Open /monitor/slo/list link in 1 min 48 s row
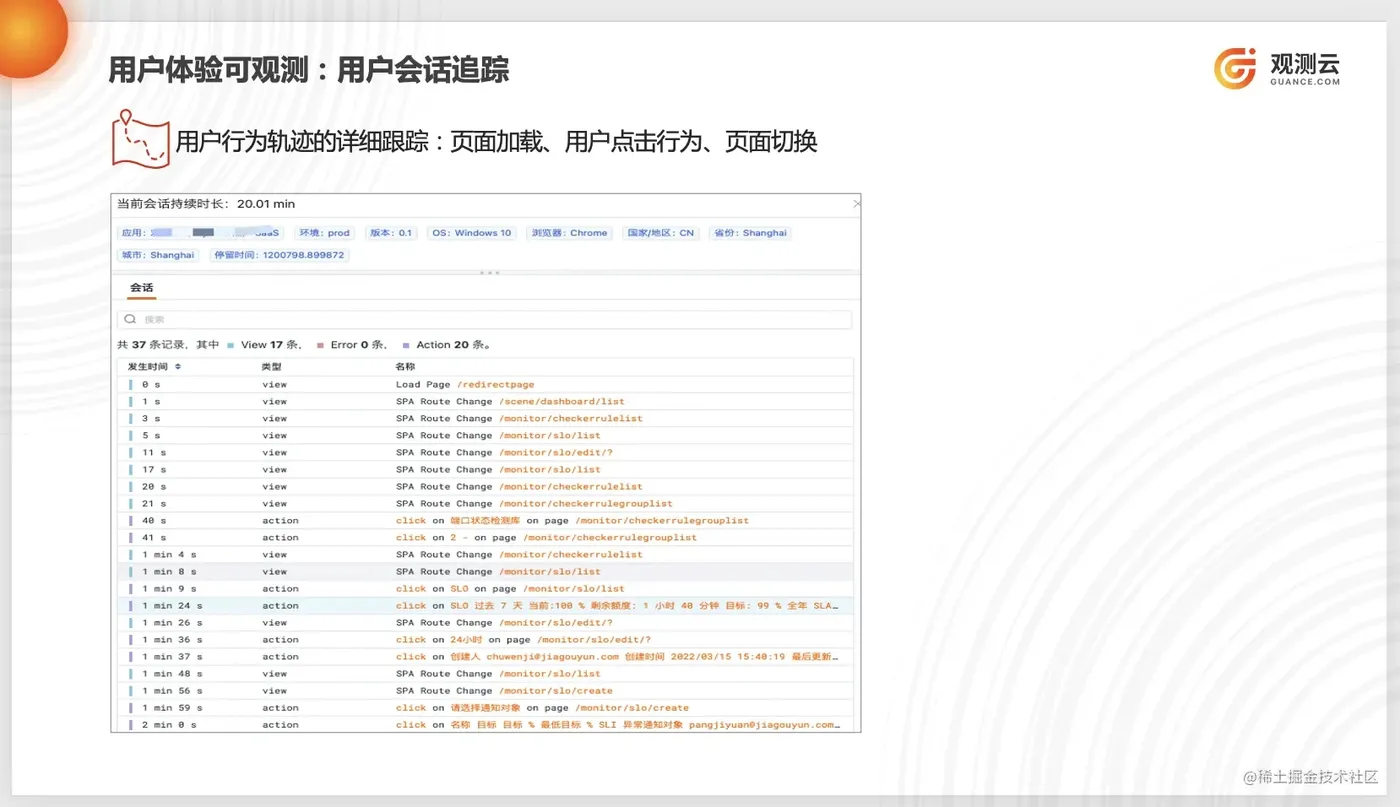 click(x=550, y=673)
